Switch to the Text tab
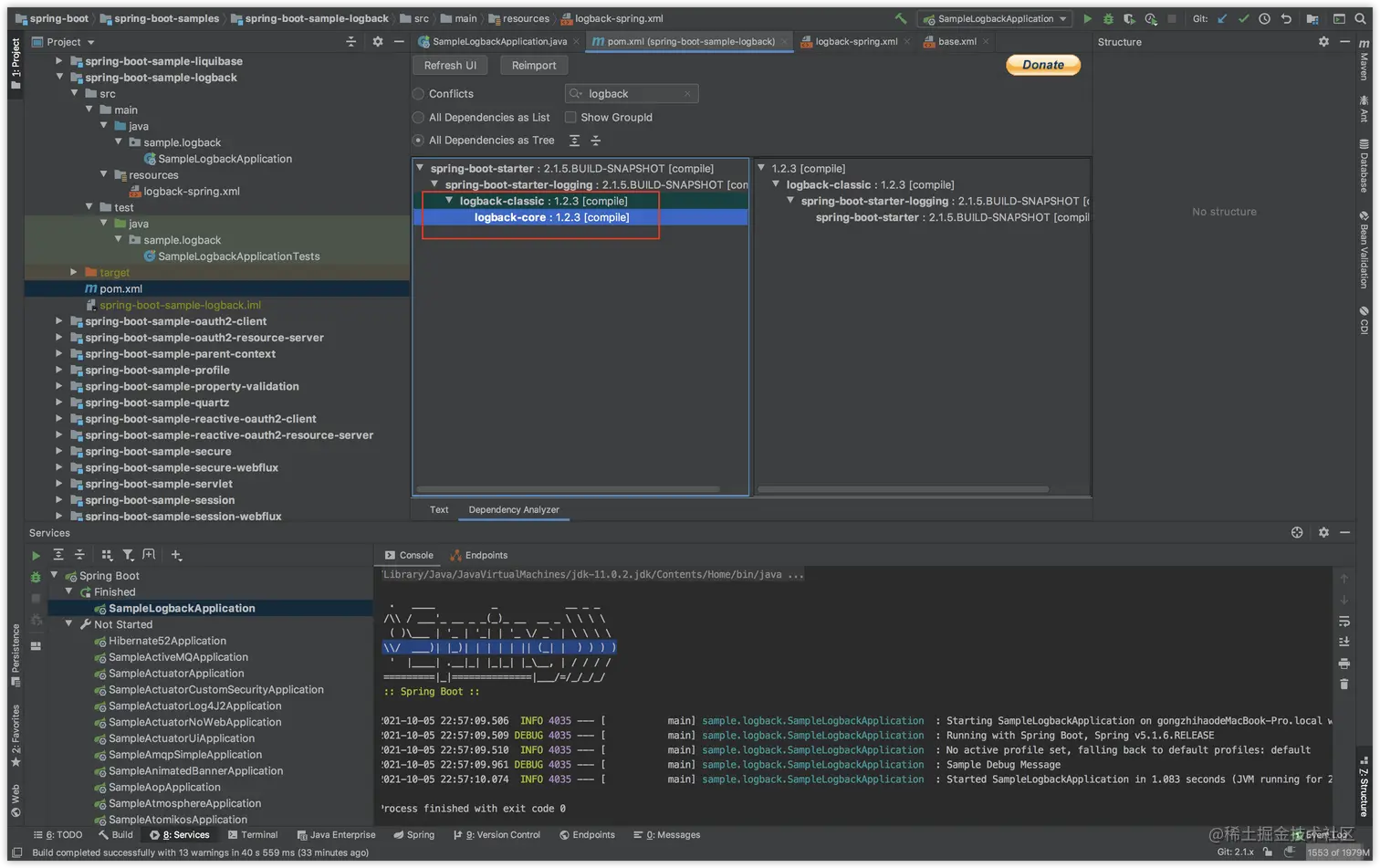Viewport: 1380px width, 868px height. [x=439, y=510]
